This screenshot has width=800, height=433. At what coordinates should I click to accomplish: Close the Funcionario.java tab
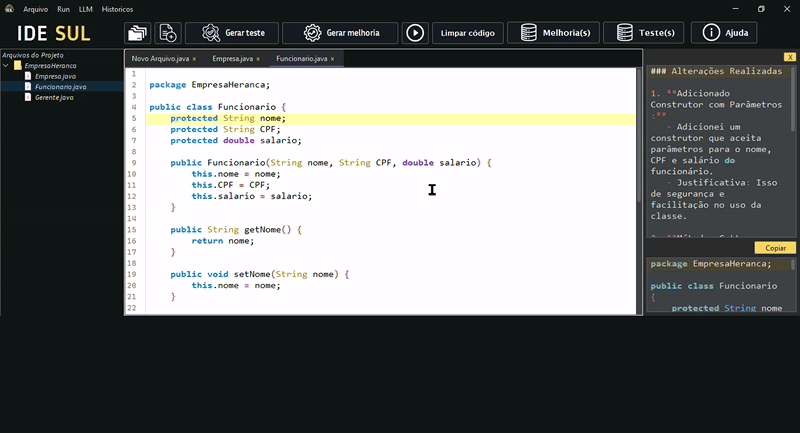pos(333,59)
